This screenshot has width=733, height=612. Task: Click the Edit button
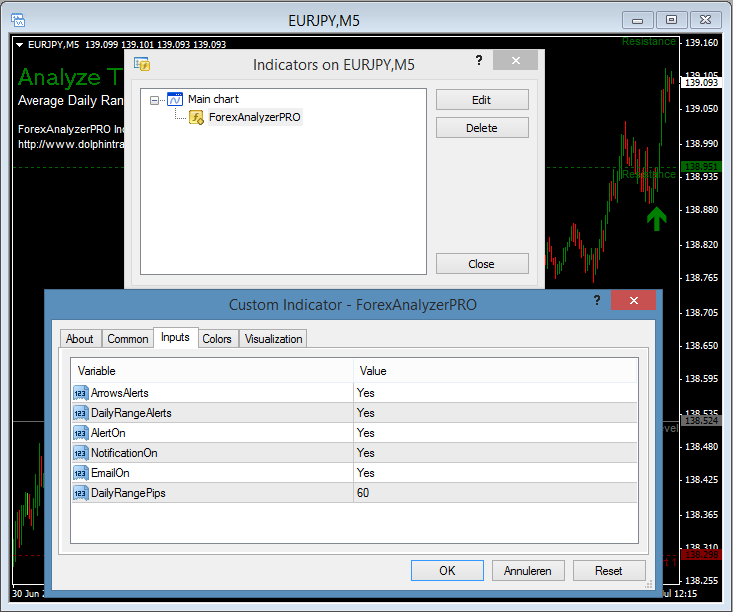click(482, 100)
